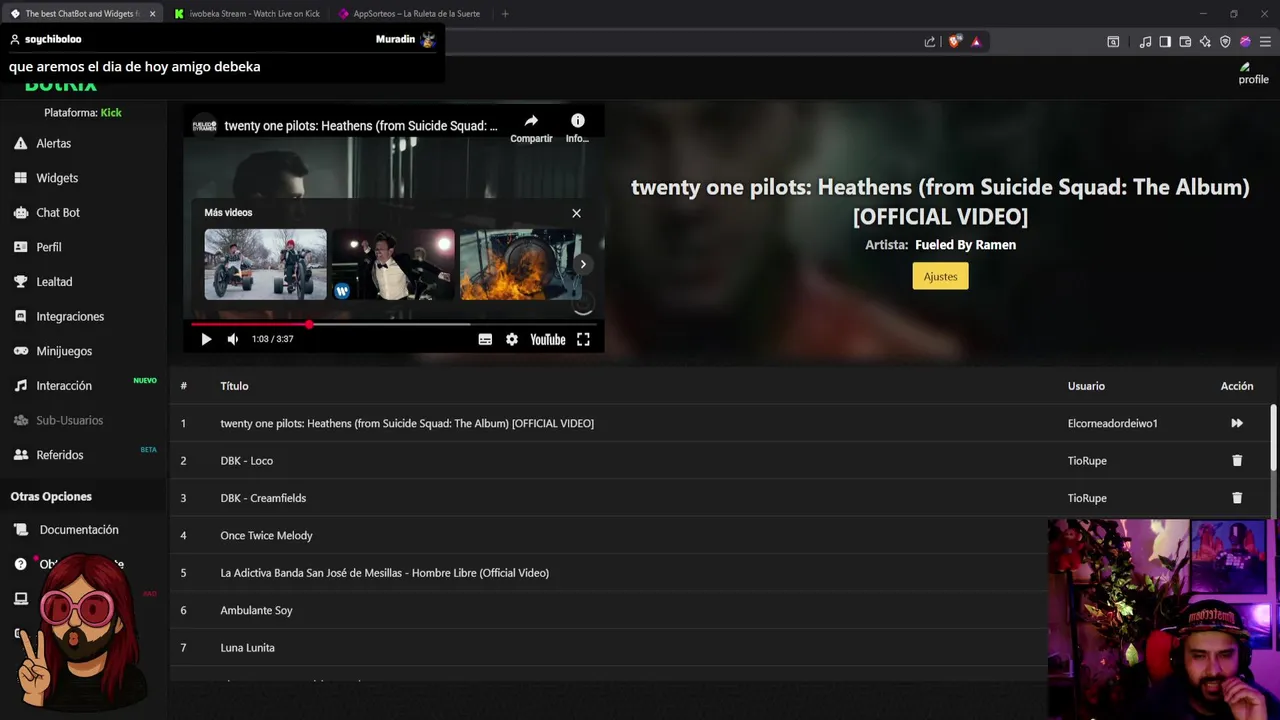Open browser profile avatar
Screen dimensions: 1280x720
(x=1245, y=42)
